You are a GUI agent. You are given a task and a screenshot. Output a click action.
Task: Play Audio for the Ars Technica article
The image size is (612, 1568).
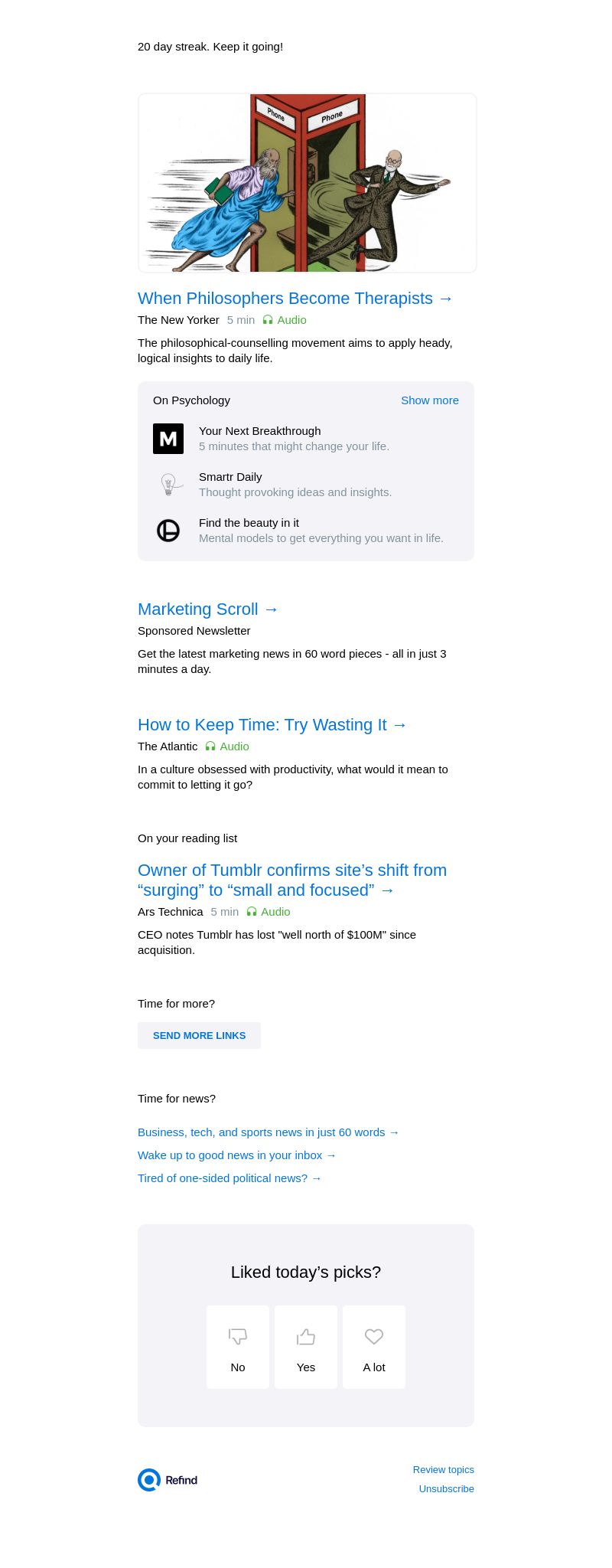pos(269,912)
